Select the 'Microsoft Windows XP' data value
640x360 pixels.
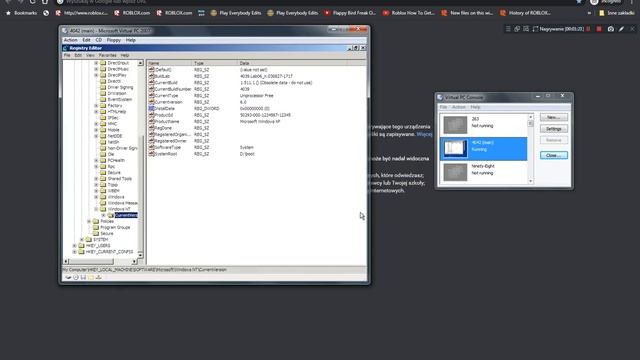point(260,122)
